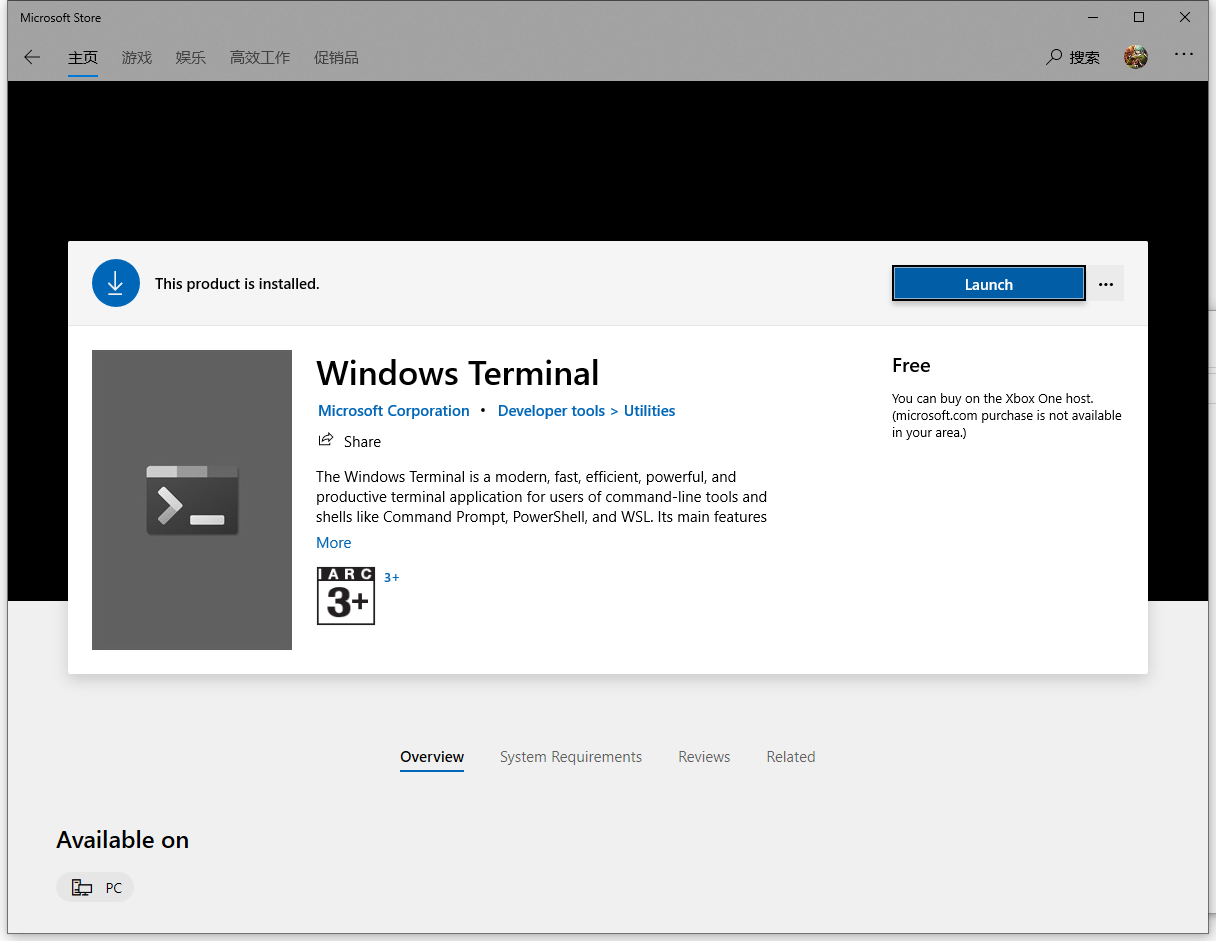Screen dimensions: 1216x941
Task: Select the Overview tab
Action: click(432, 757)
